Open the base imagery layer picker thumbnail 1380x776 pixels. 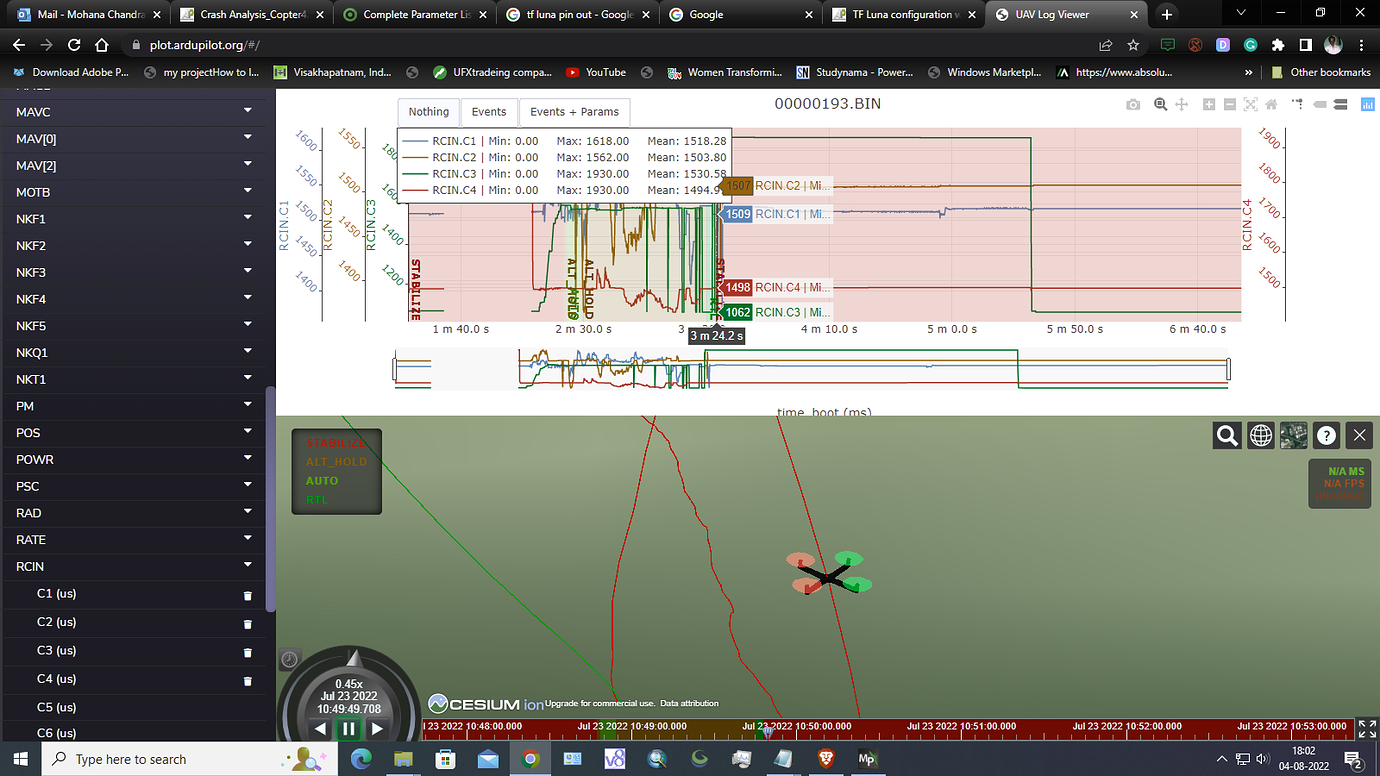click(1293, 435)
